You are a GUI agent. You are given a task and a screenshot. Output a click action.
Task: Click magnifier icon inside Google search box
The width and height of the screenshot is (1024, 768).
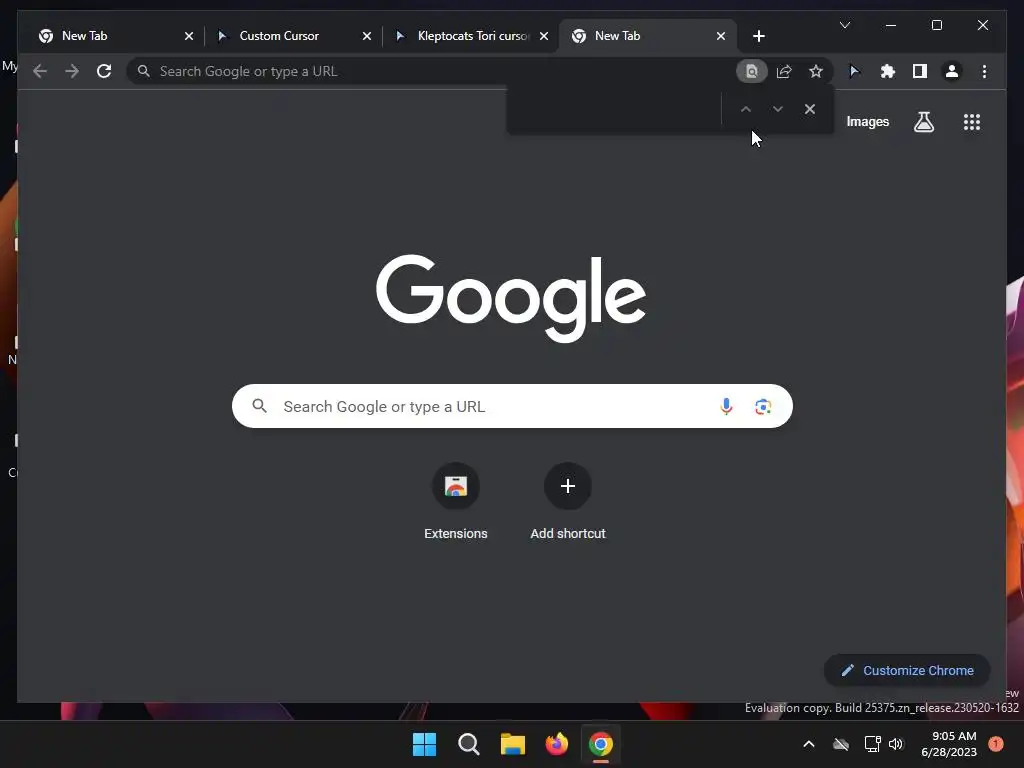pos(259,406)
